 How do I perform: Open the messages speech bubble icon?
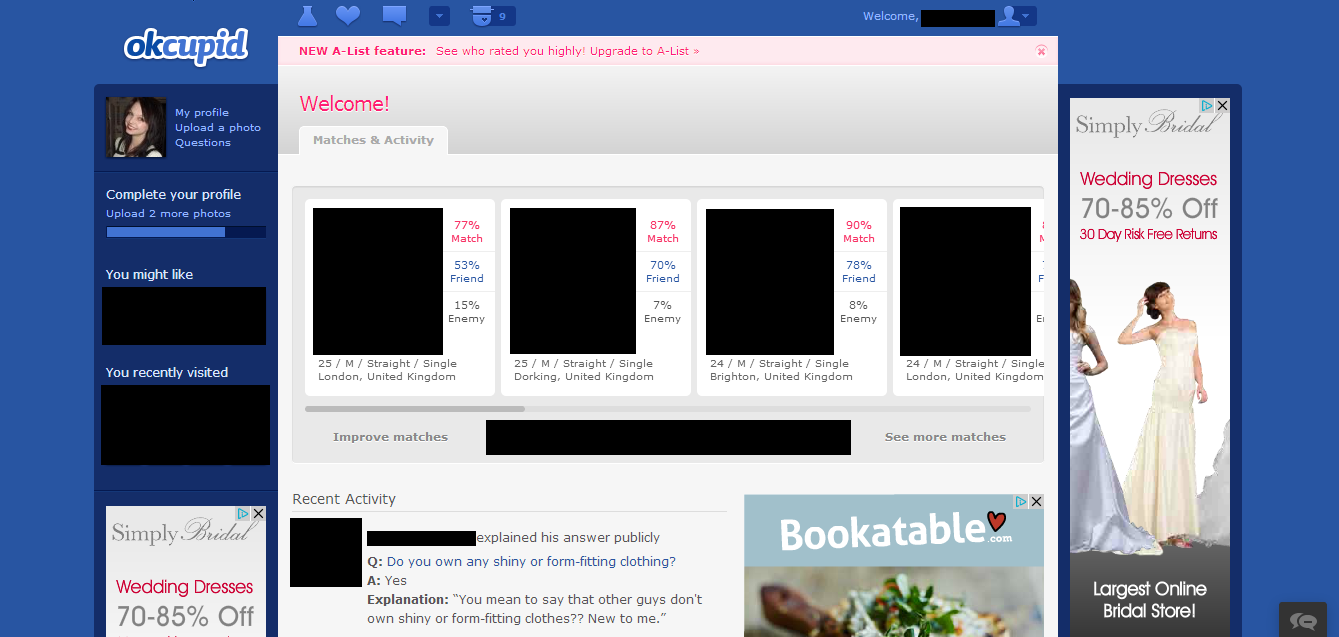point(394,16)
